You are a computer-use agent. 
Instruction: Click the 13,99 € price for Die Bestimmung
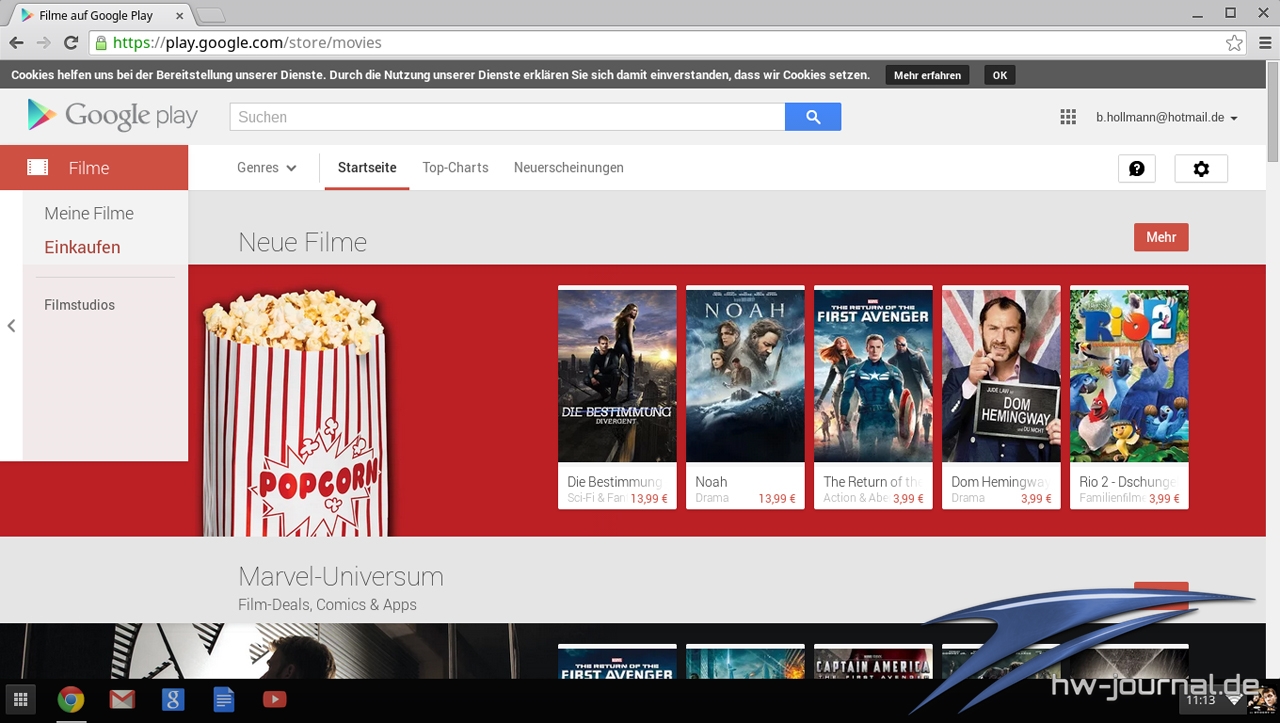(649, 498)
